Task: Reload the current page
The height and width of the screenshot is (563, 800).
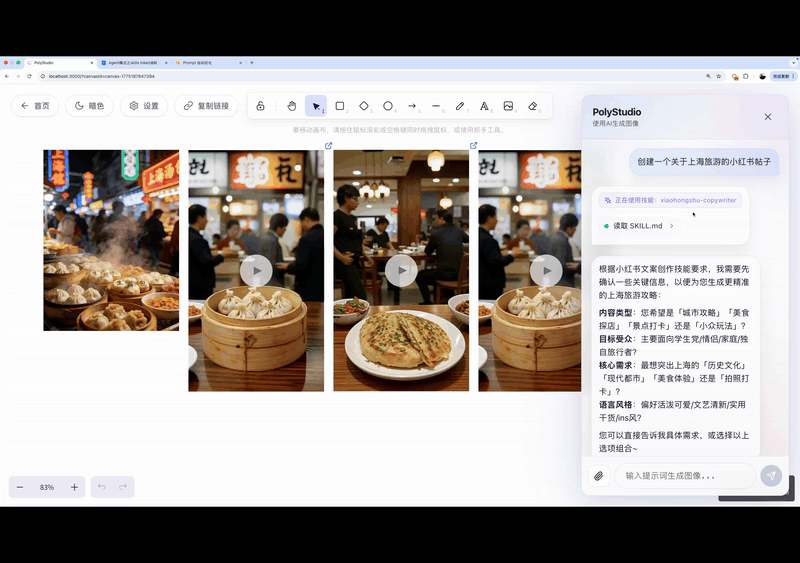Action: (29, 76)
